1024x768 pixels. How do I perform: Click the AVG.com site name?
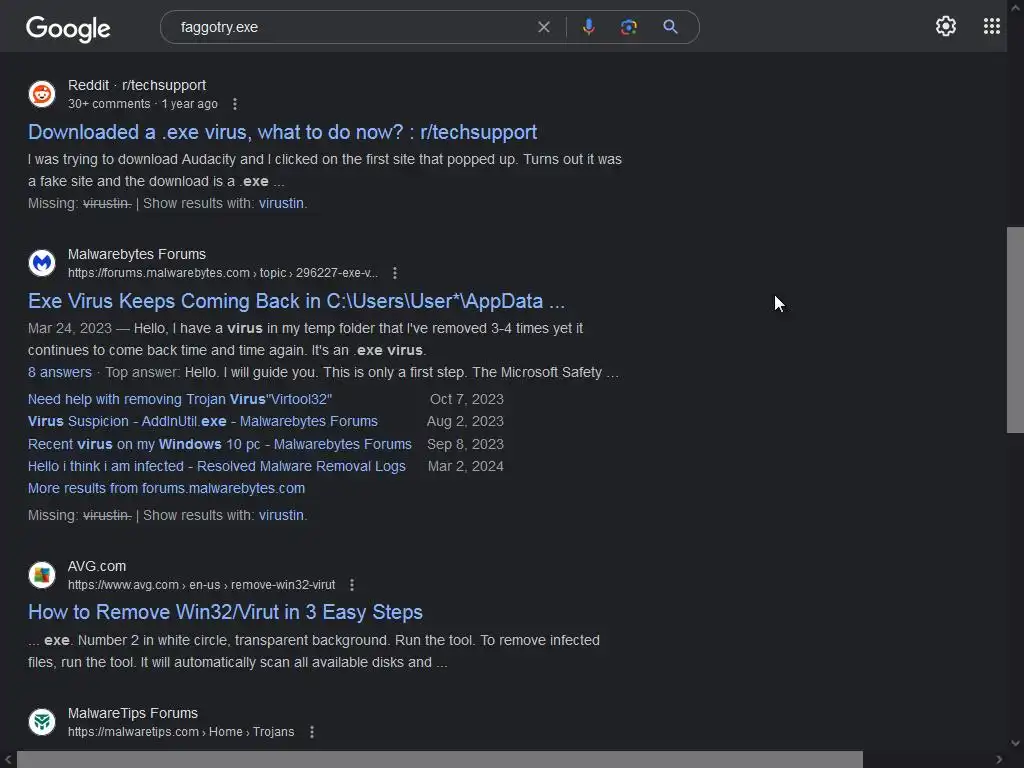click(97, 566)
